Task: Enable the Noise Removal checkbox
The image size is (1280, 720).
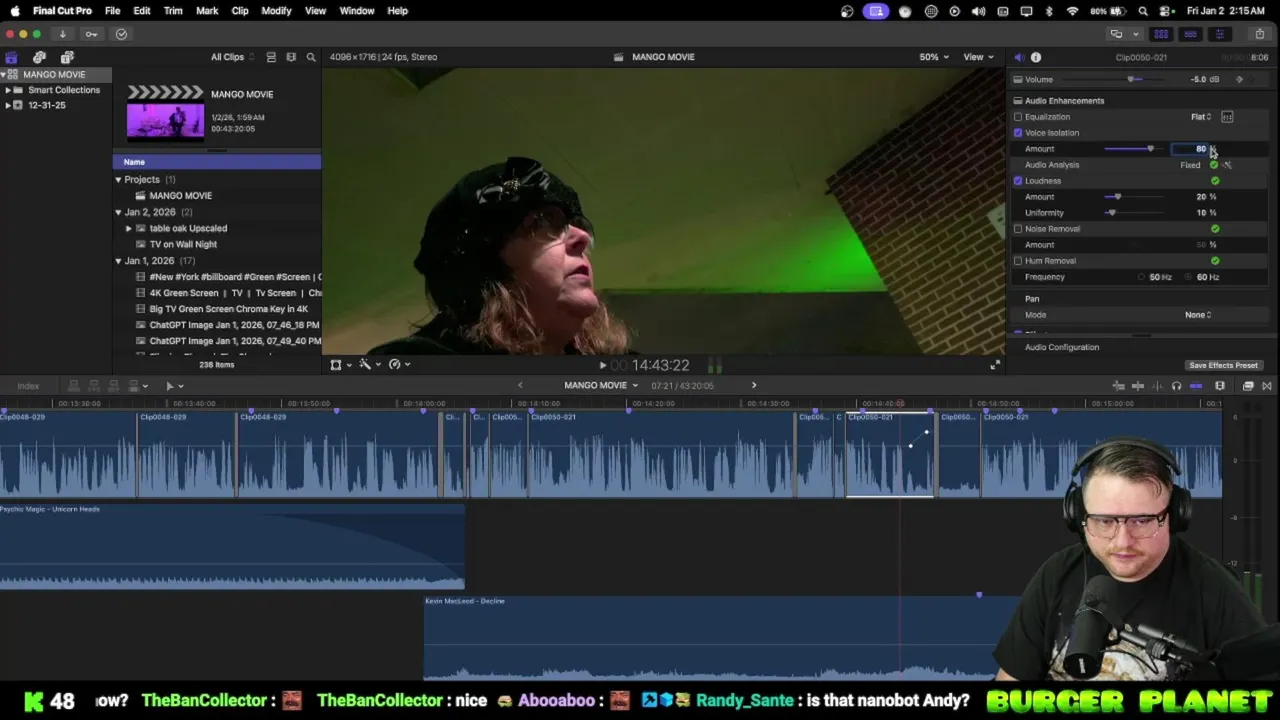Action: coord(1018,229)
